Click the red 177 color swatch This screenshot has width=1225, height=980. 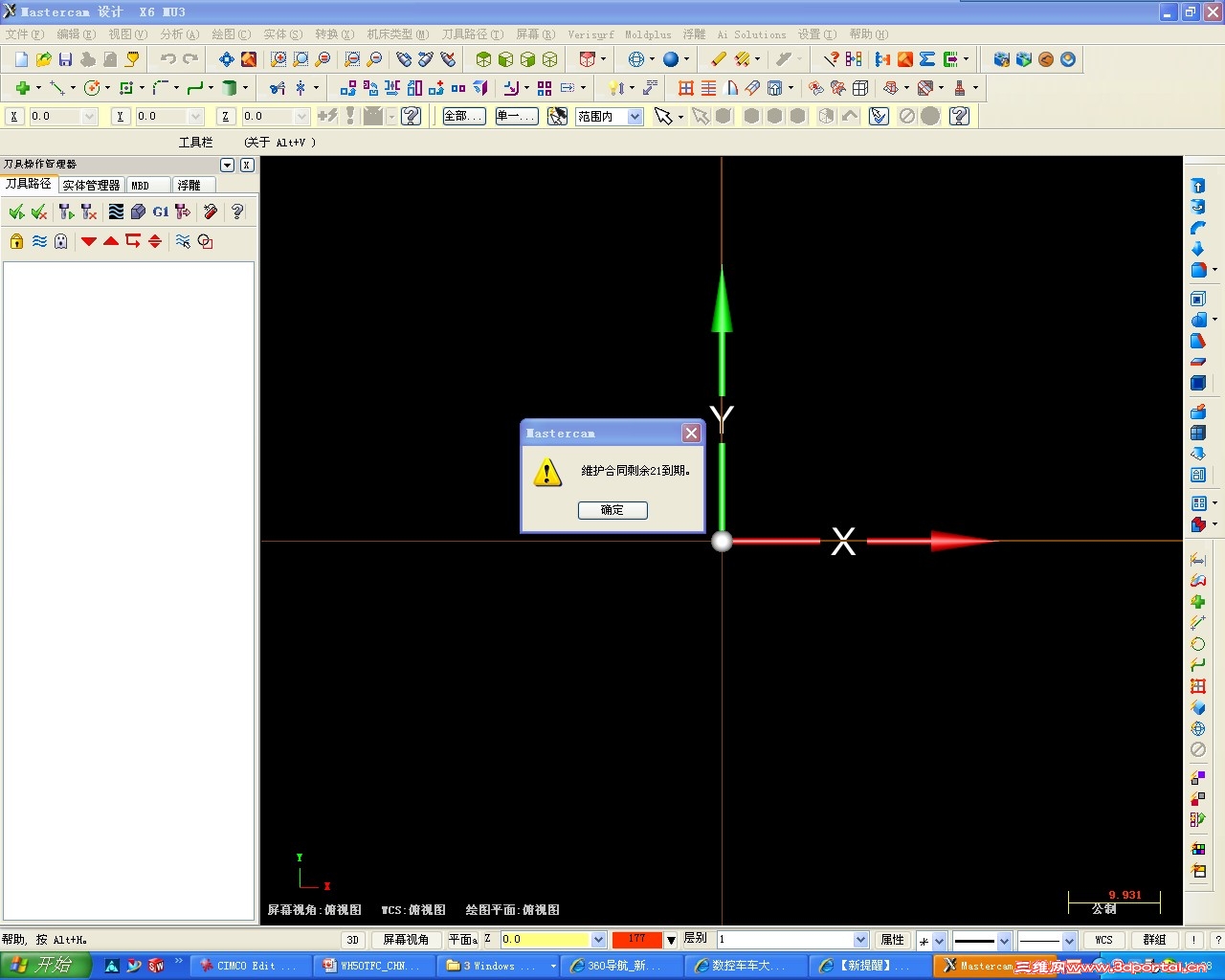click(x=636, y=940)
